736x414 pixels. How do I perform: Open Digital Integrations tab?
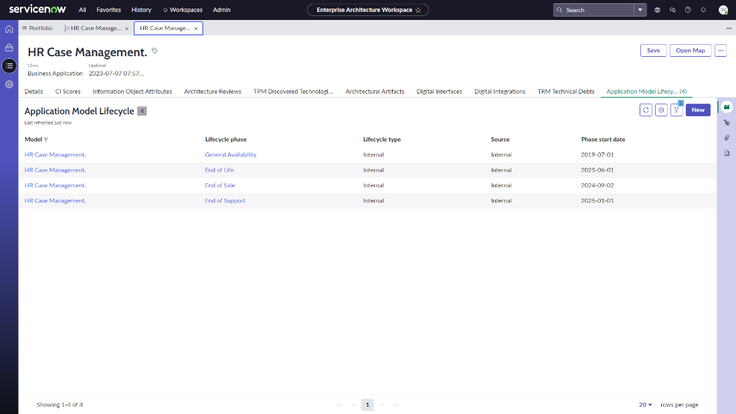tap(500, 92)
